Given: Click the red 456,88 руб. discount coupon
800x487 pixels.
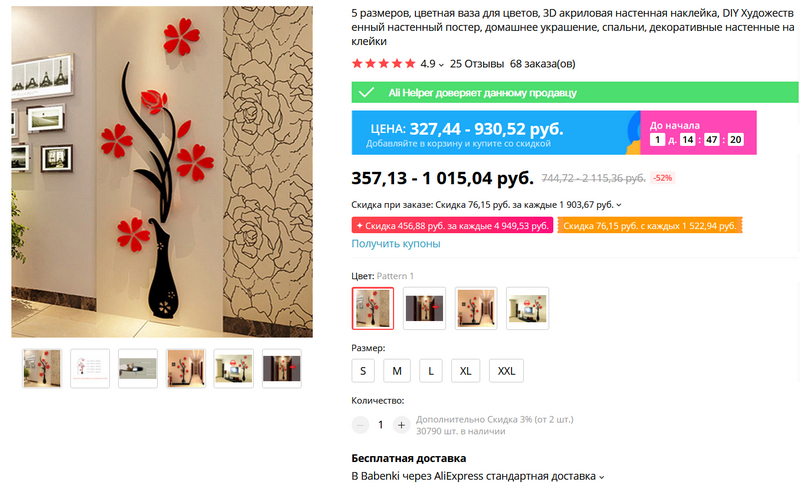Looking at the screenshot, I should point(452,225).
